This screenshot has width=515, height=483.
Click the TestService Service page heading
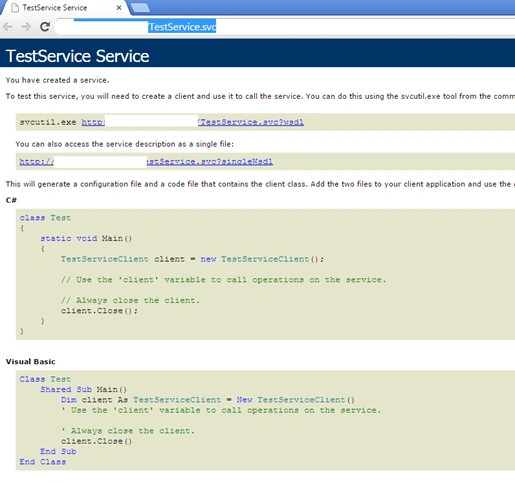click(78, 56)
